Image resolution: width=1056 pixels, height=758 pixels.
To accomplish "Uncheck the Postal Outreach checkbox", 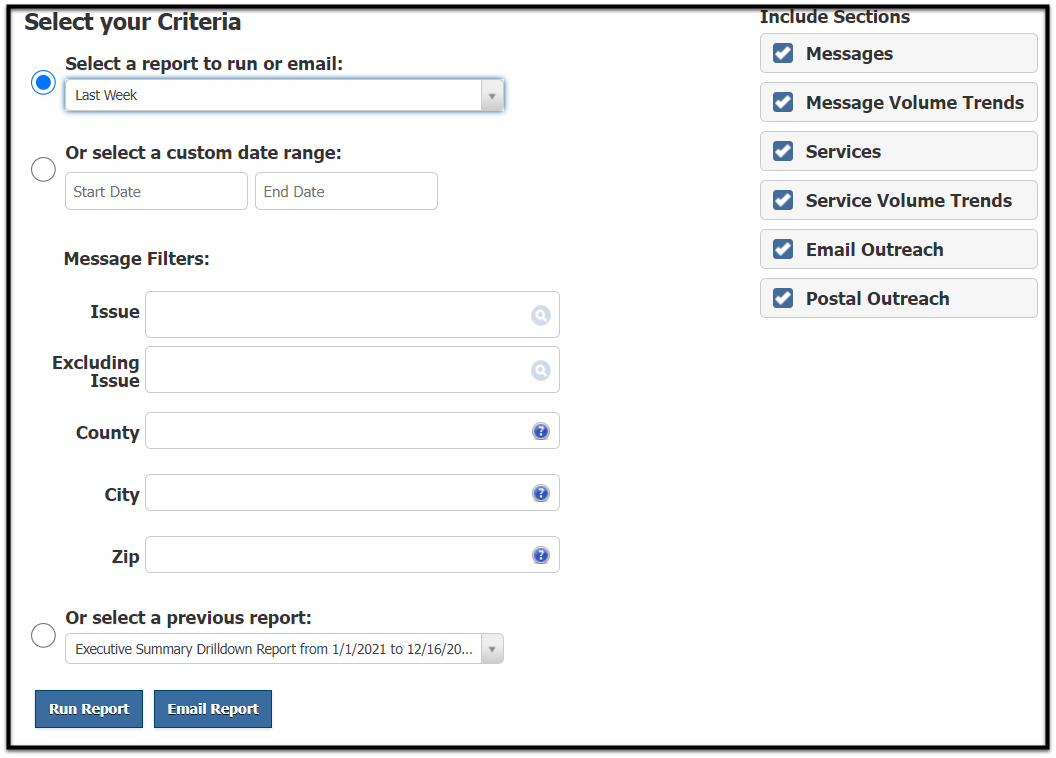I will (783, 298).
